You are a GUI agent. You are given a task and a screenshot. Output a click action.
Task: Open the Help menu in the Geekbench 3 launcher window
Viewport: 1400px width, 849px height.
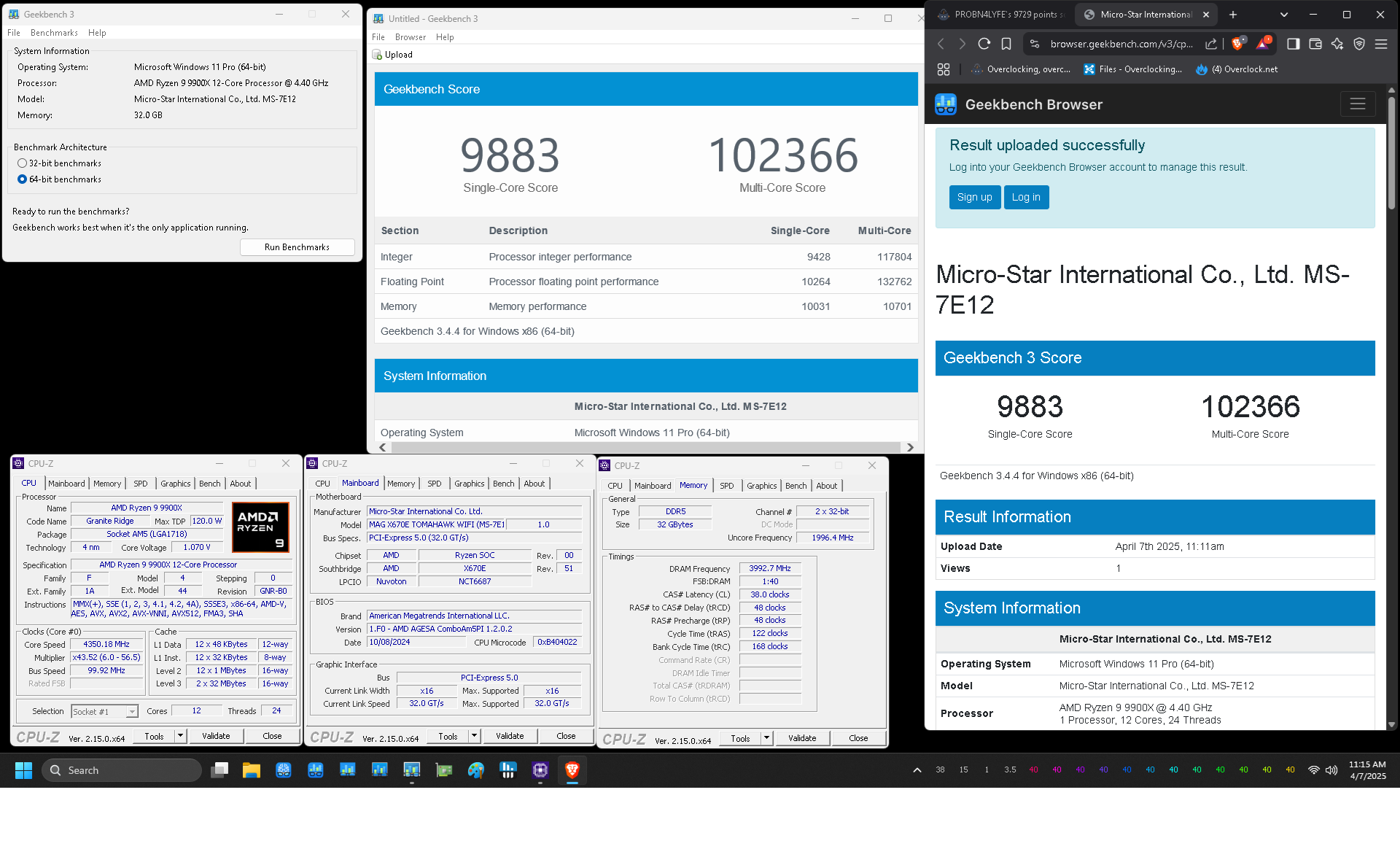click(x=97, y=33)
